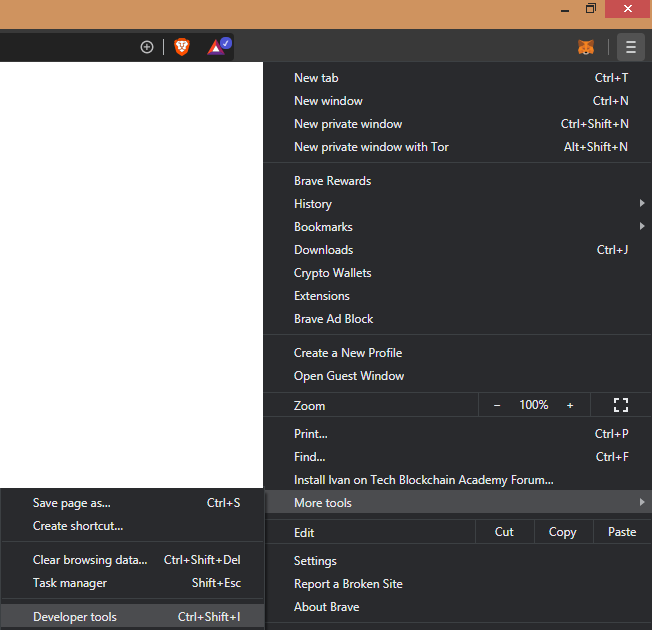Choose Create a New Profile
Viewport: 652px width, 630px height.
(457, 353)
